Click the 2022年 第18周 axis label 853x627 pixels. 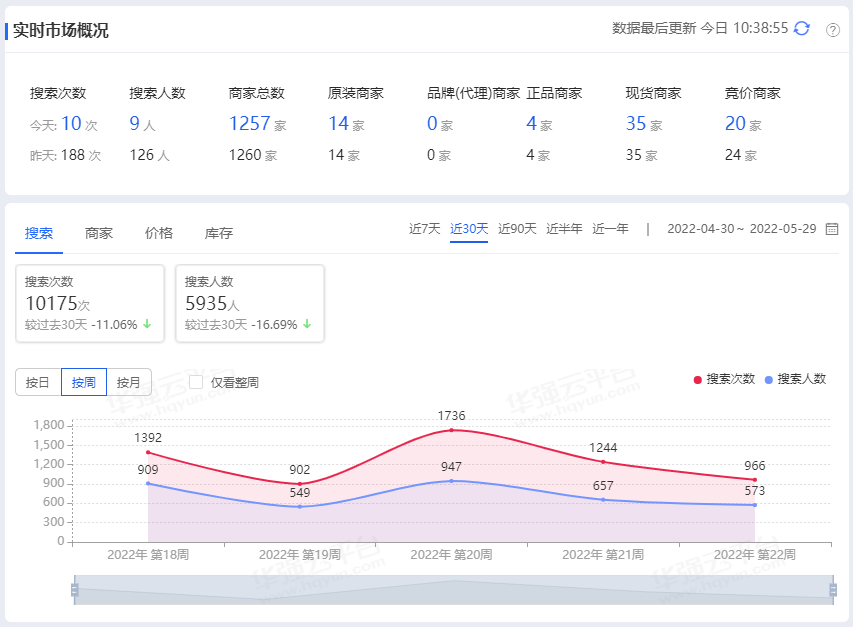[x=148, y=555]
